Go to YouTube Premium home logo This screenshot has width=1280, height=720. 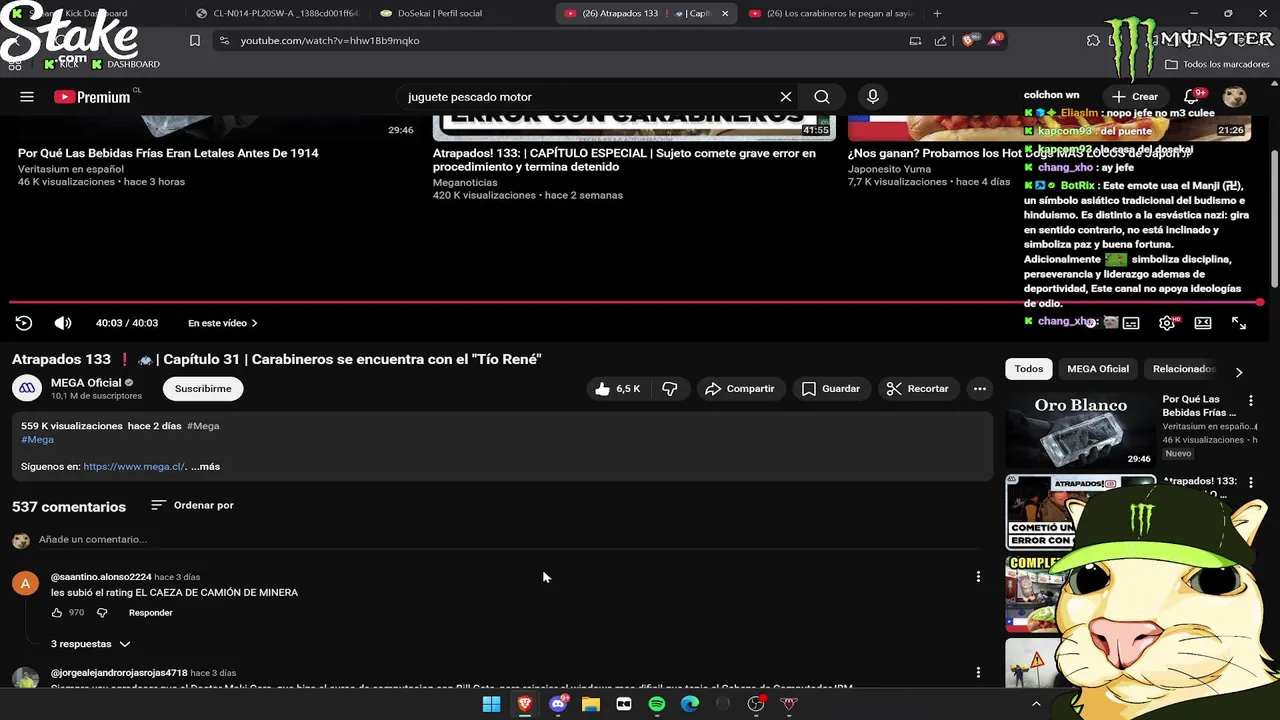(92, 97)
